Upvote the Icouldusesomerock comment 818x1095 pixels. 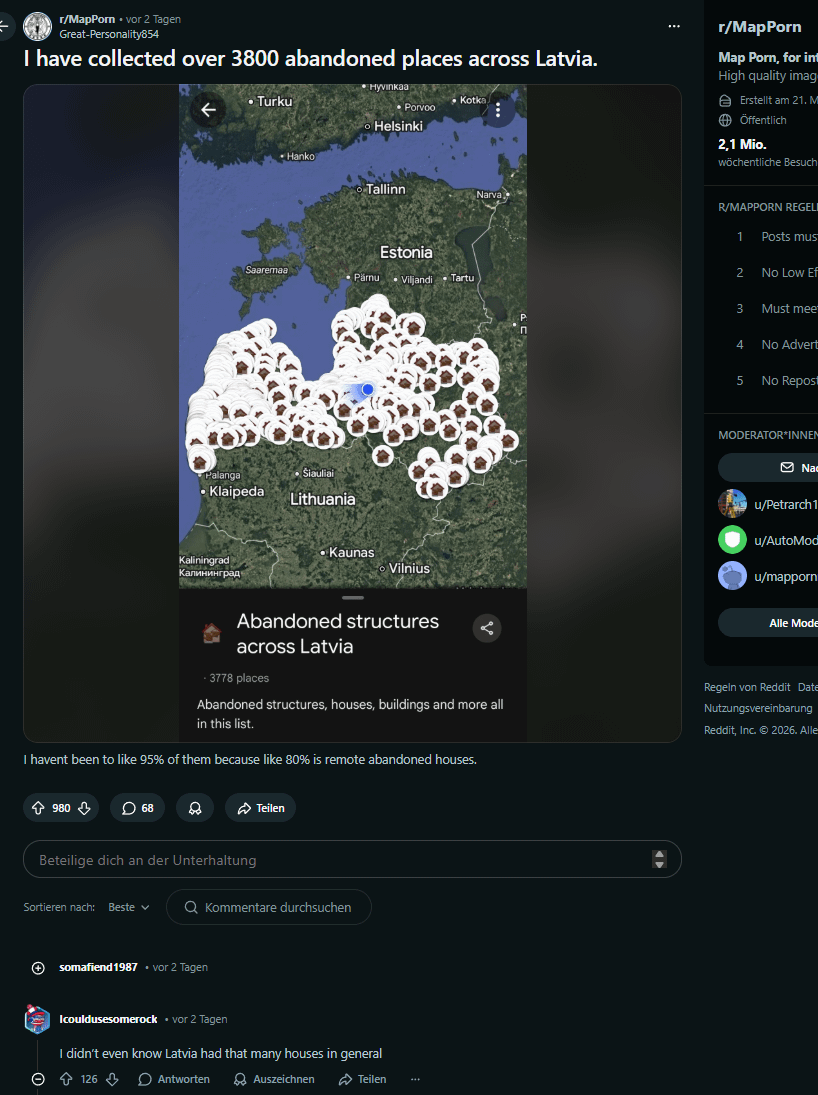(66, 1079)
